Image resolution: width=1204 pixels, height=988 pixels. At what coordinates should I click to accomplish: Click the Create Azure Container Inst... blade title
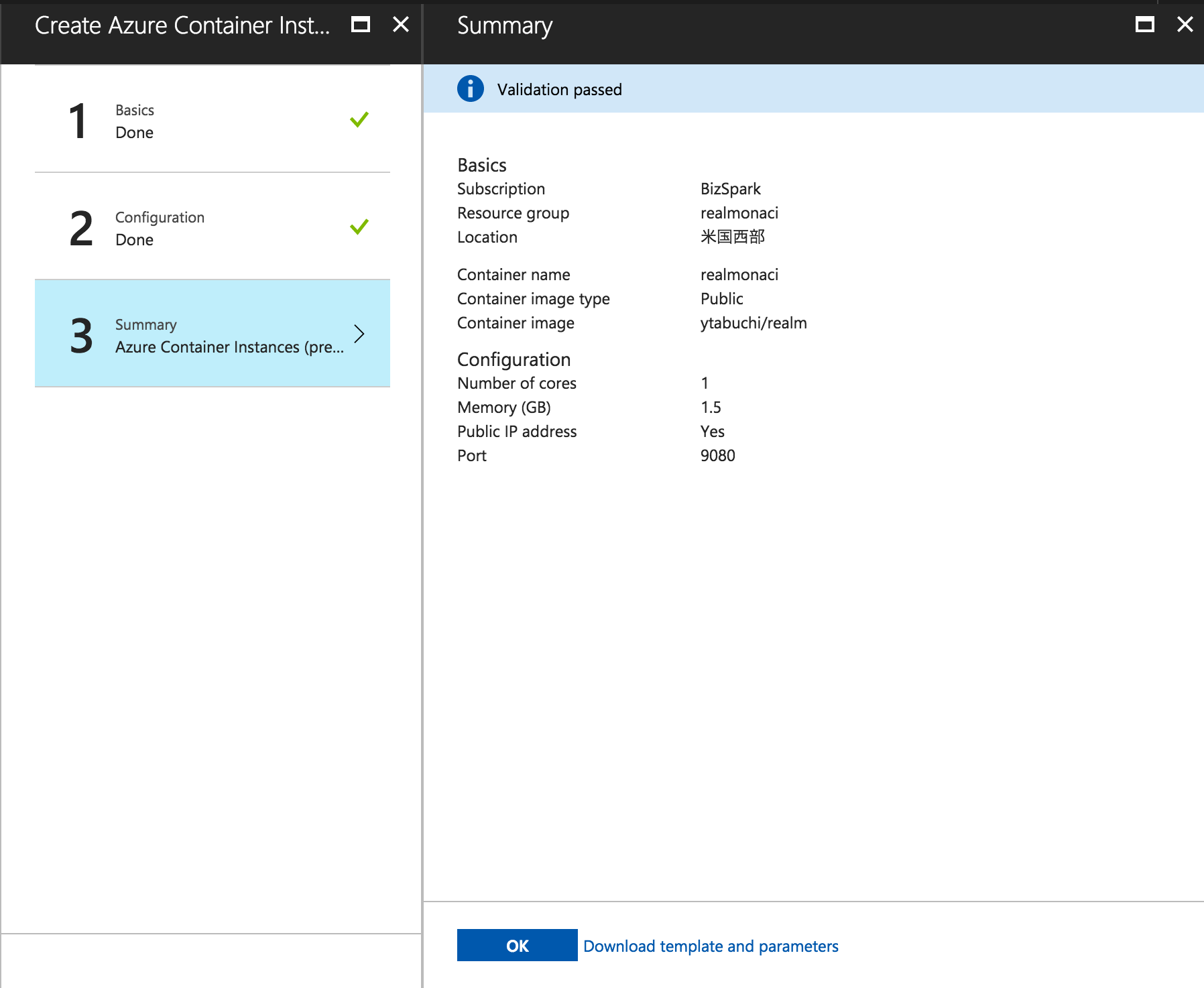point(182,25)
